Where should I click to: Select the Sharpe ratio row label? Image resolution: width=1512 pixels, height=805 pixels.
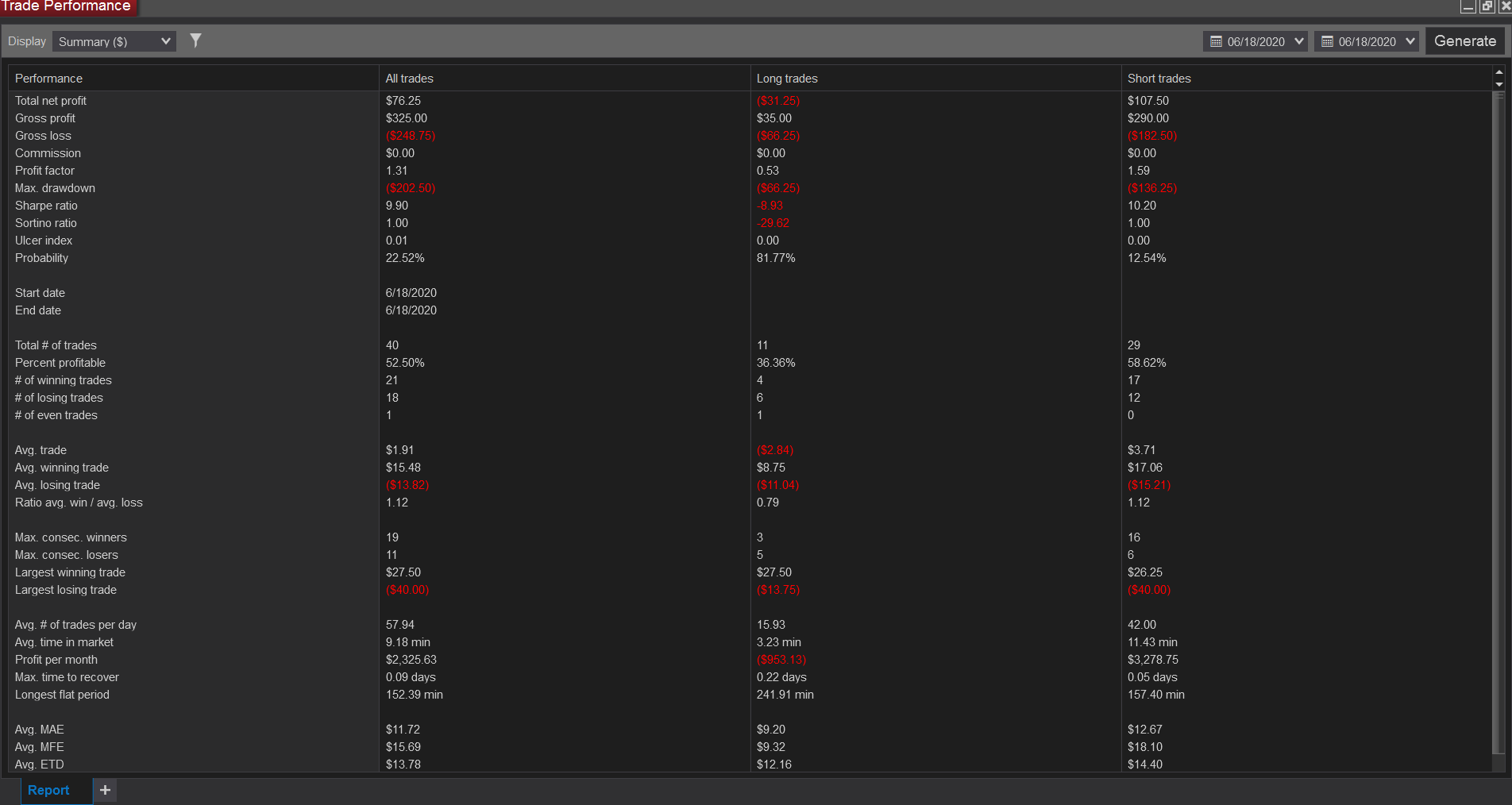(46, 206)
